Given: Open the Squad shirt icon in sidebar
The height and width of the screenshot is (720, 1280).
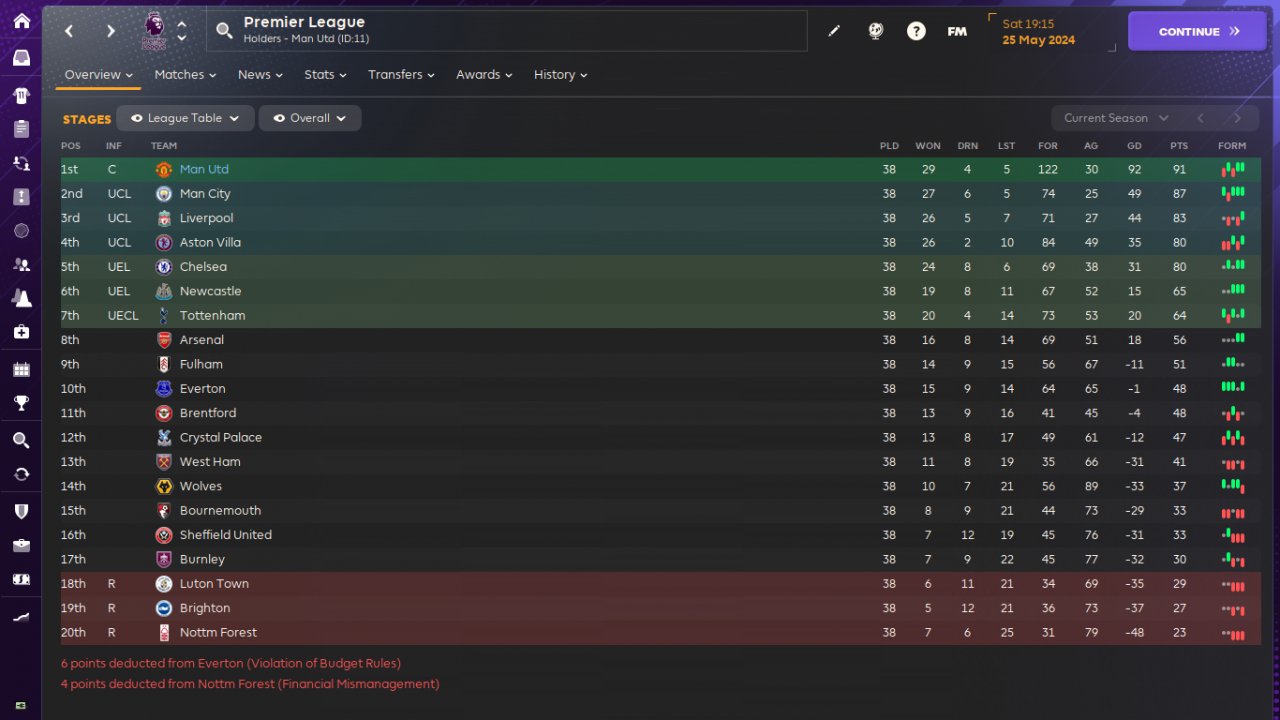Looking at the screenshot, I should [21, 96].
